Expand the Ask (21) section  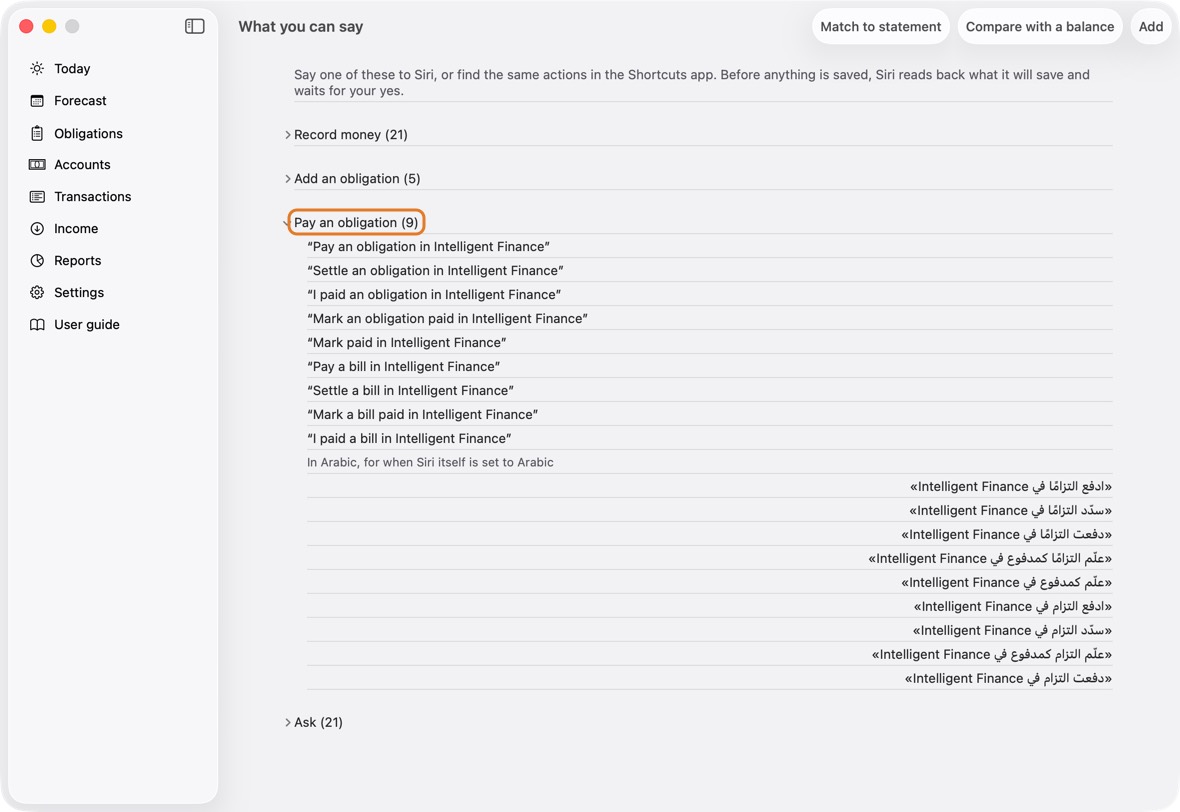(x=287, y=722)
